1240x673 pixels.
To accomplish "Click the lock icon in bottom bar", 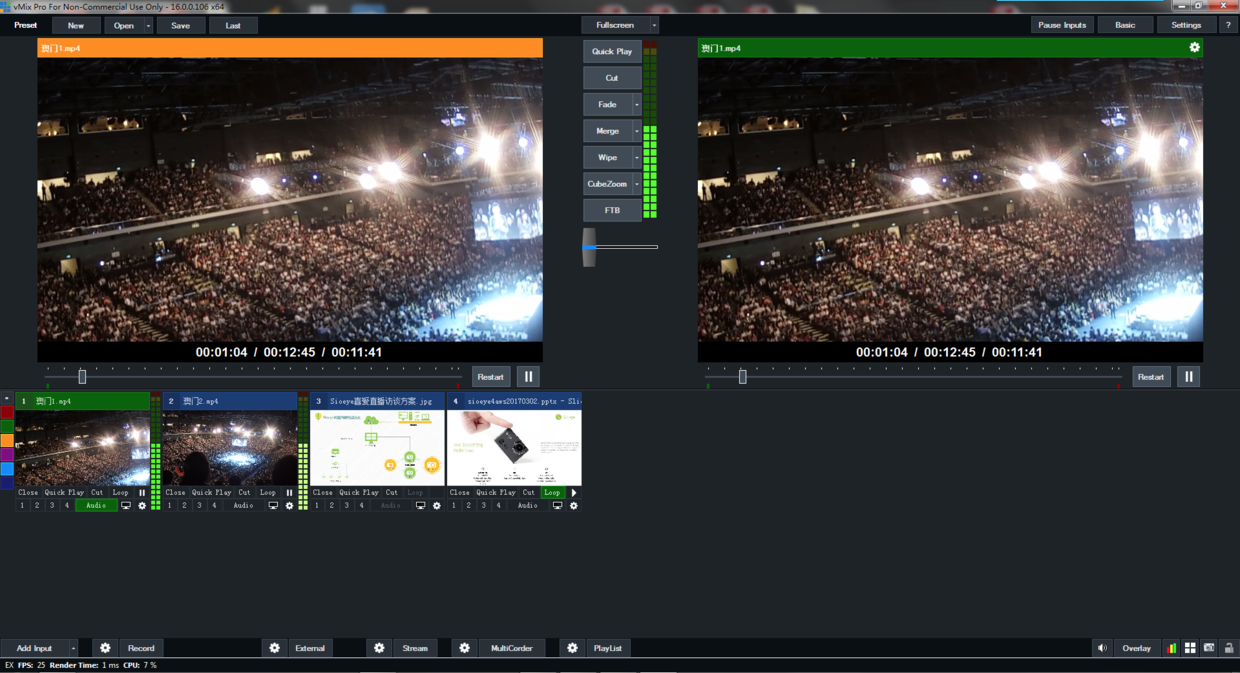I will (1229, 648).
